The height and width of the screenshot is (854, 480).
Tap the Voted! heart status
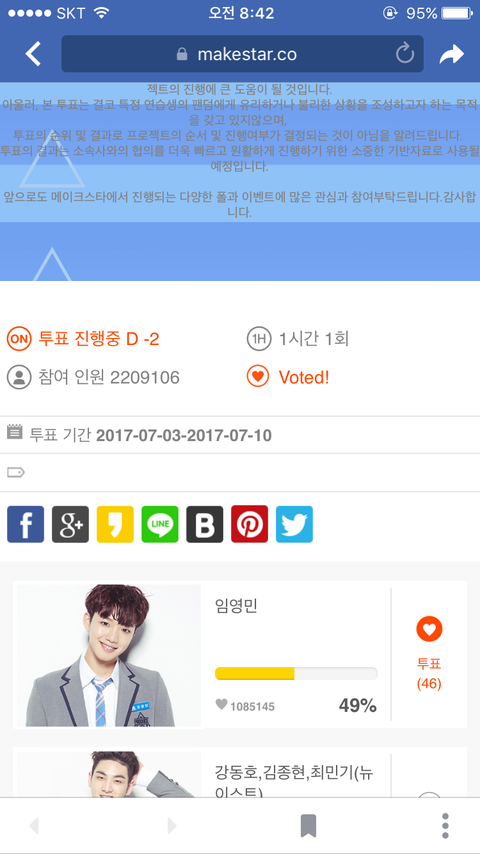289,377
